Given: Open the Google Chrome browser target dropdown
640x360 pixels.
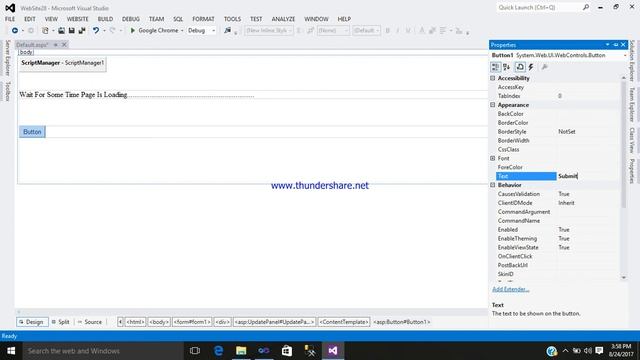Looking at the screenshot, I should pyautogui.click(x=182, y=31).
